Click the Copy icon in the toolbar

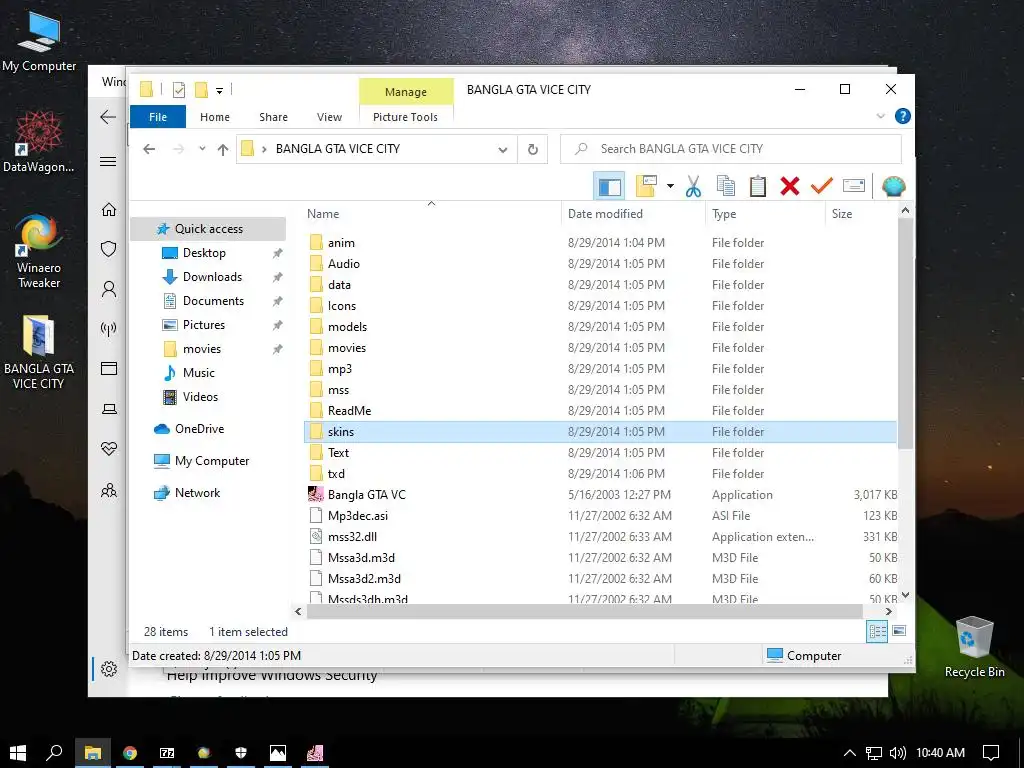pos(726,186)
